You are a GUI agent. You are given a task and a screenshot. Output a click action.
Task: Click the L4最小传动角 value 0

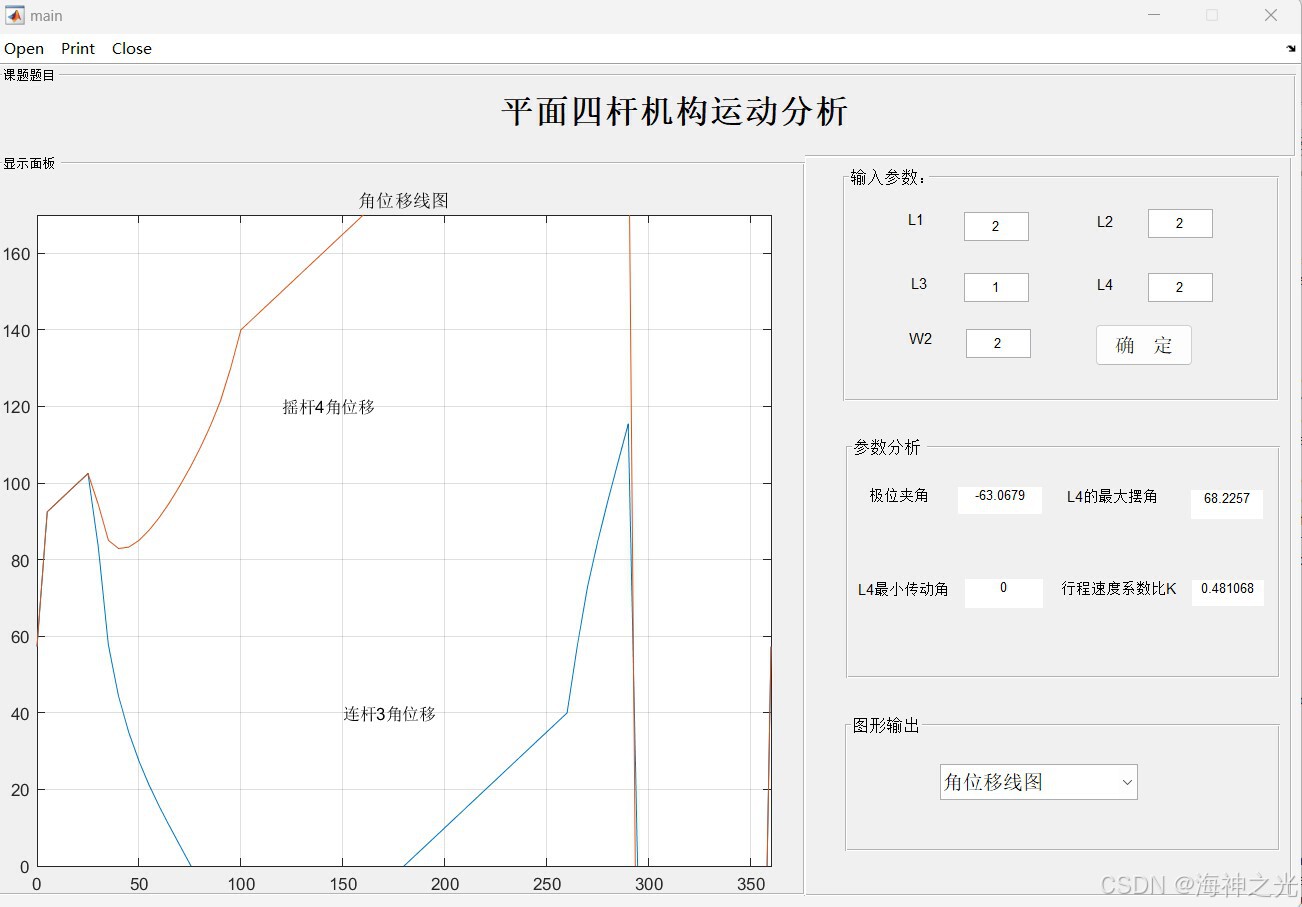point(1004,592)
